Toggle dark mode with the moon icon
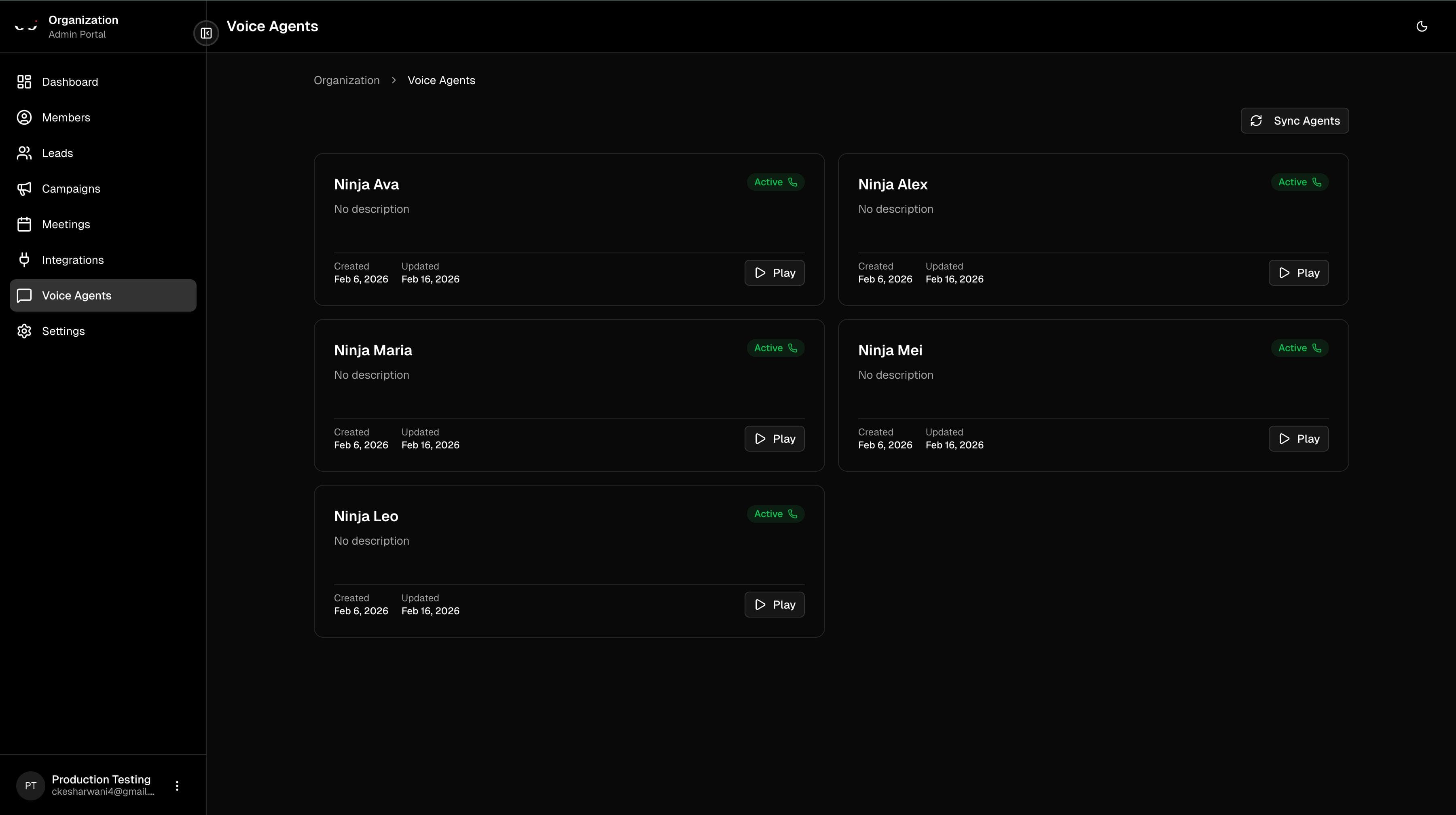 [1422, 26]
